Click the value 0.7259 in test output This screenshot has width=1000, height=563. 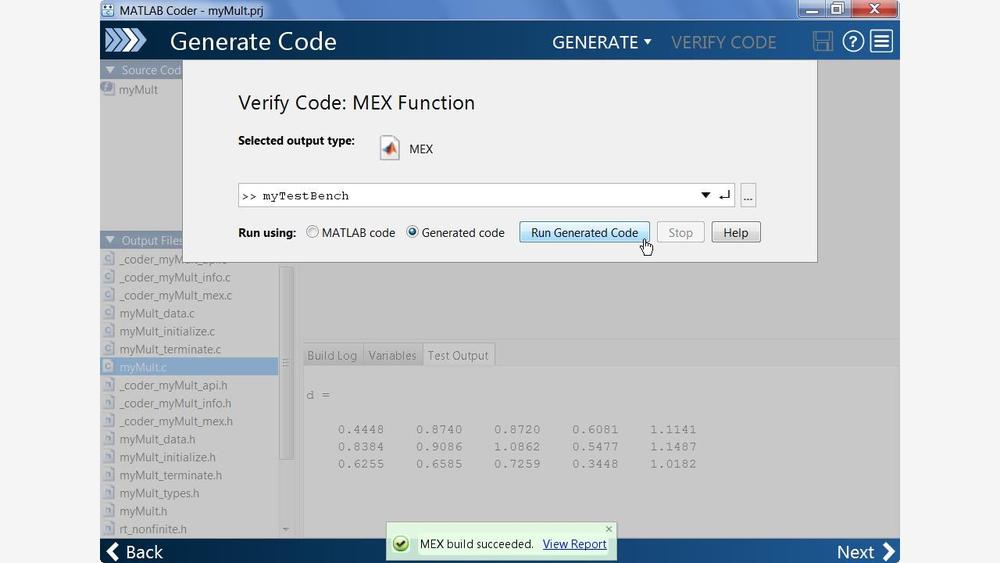(517, 464)
